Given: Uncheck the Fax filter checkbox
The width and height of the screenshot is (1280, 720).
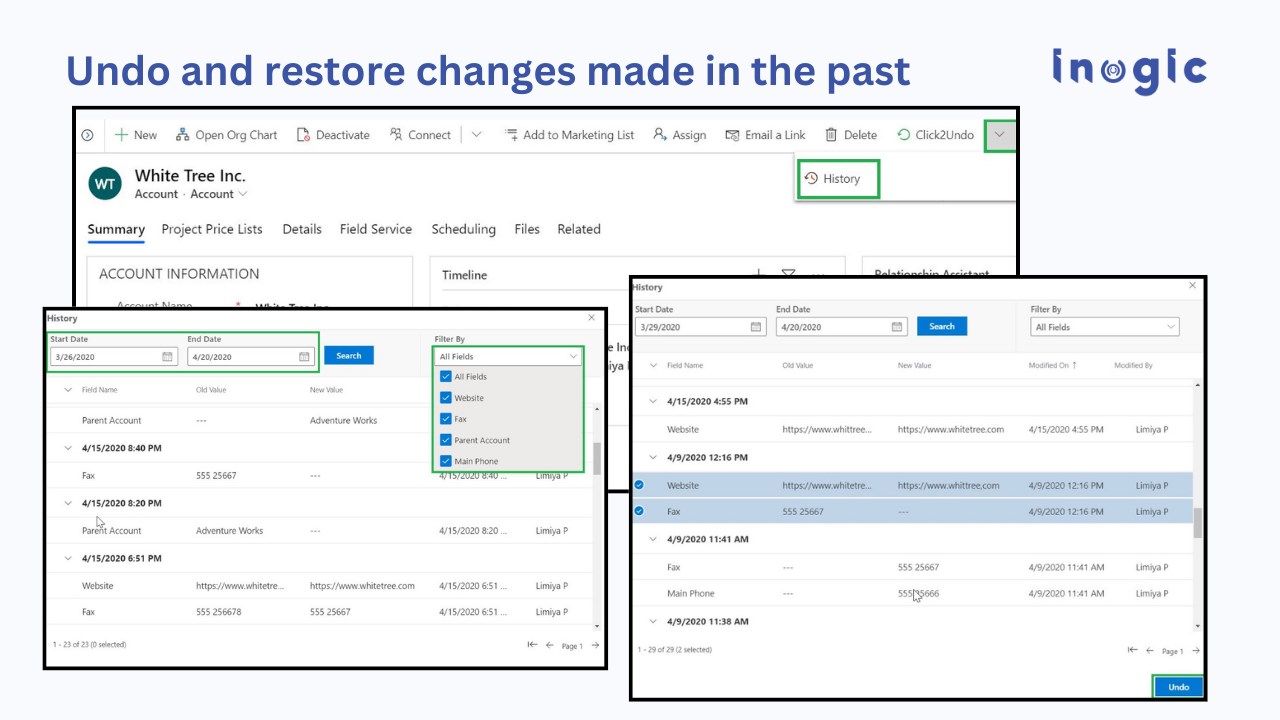Looking at the screenshot, I should pyautogui.click(x=446, y=419).
